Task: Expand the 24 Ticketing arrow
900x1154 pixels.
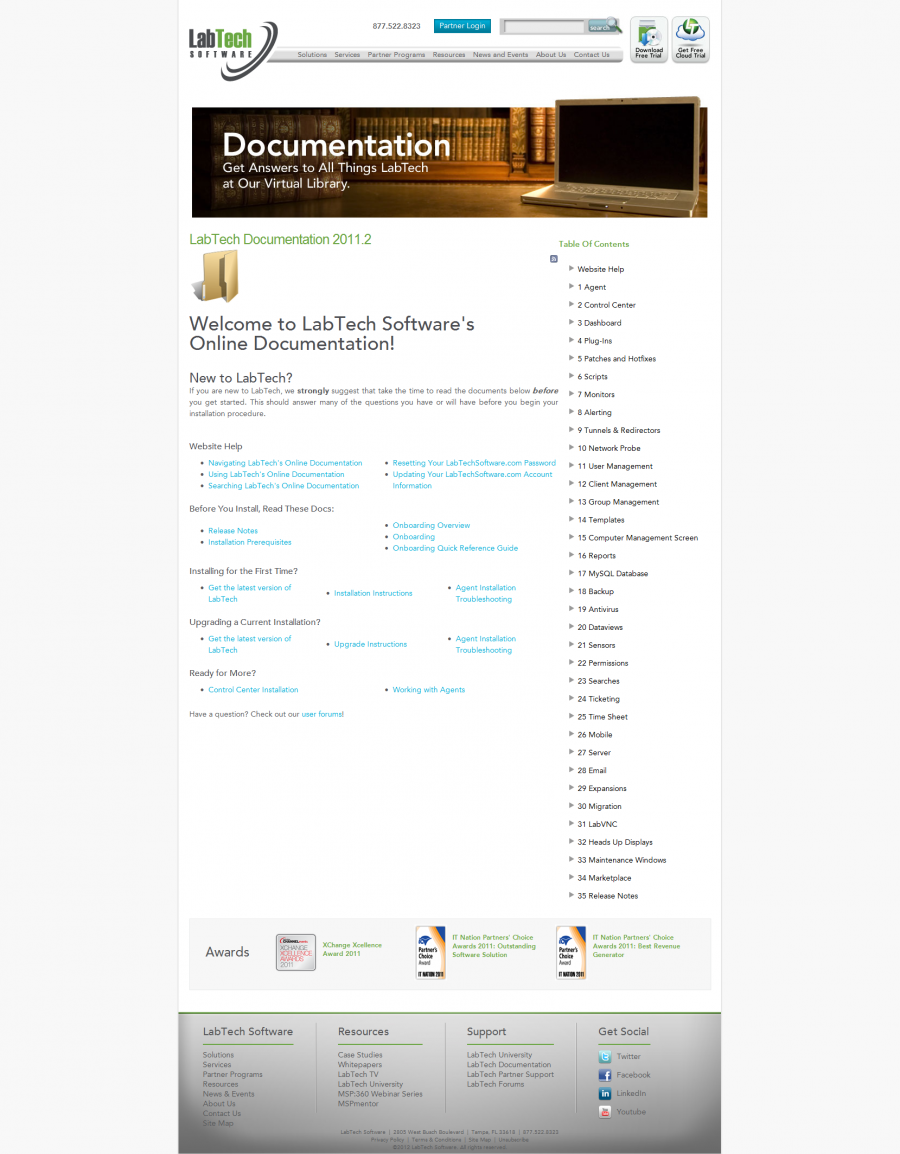Action: [571, 698]
